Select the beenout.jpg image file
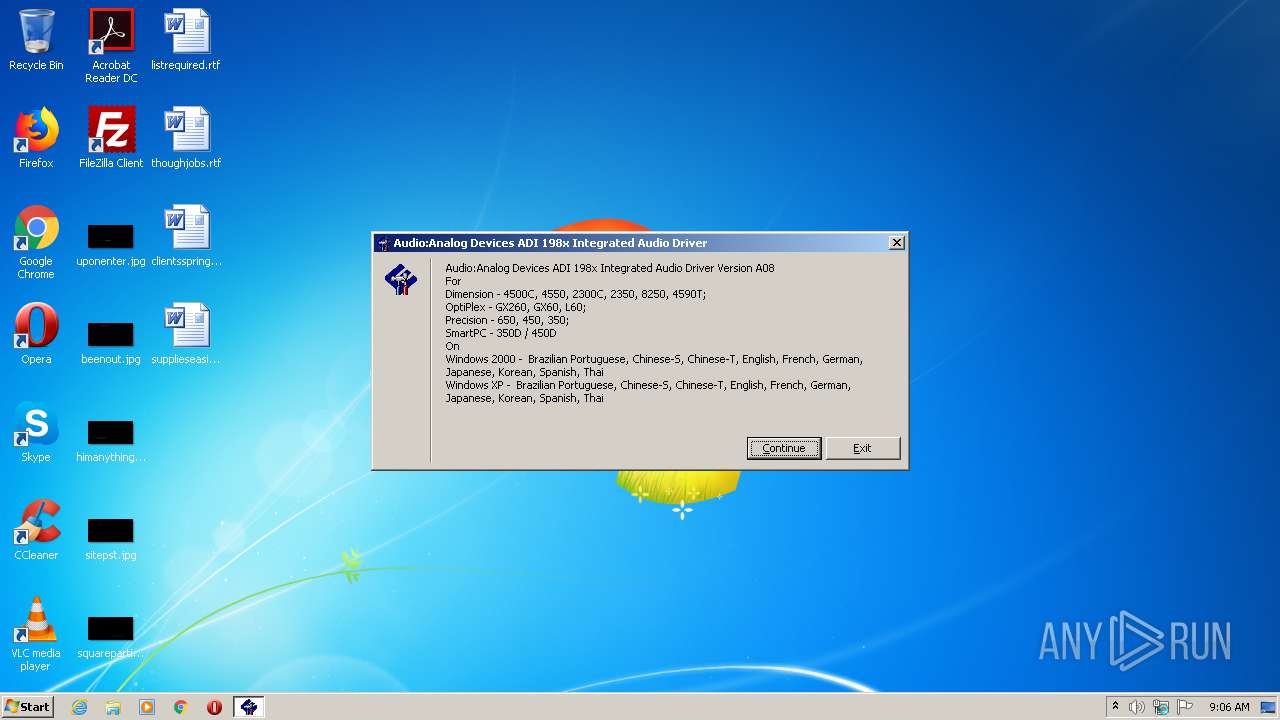This screenshot has height=720, width=1280. click(111, 344)
